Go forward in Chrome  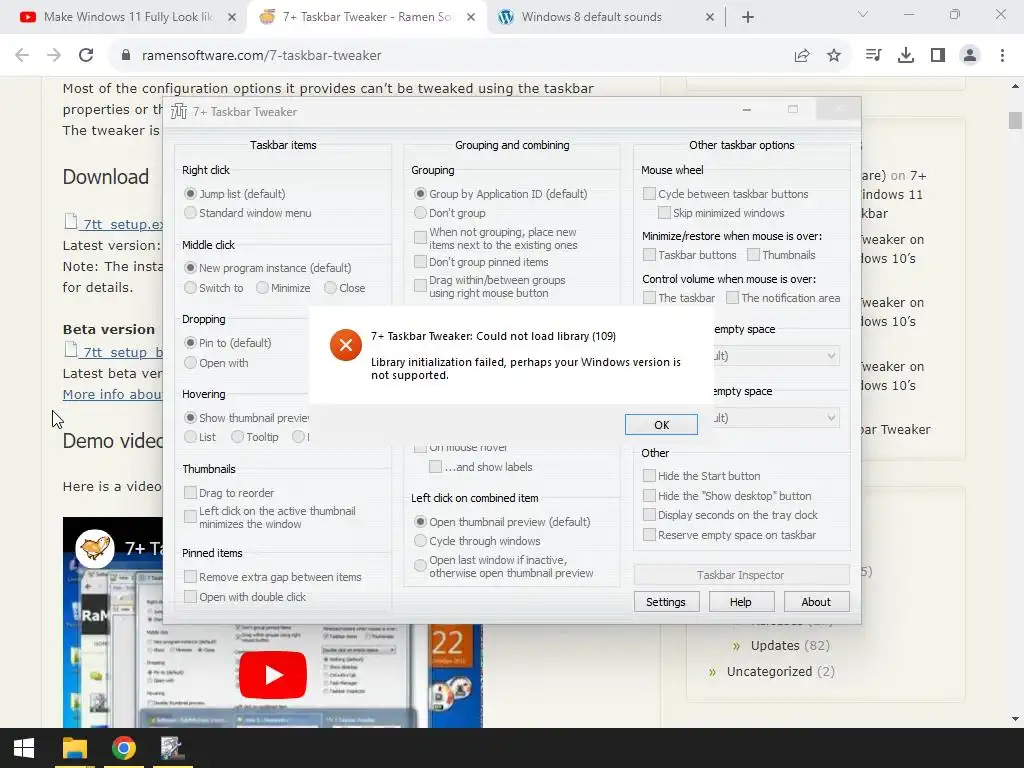point(54,56)
